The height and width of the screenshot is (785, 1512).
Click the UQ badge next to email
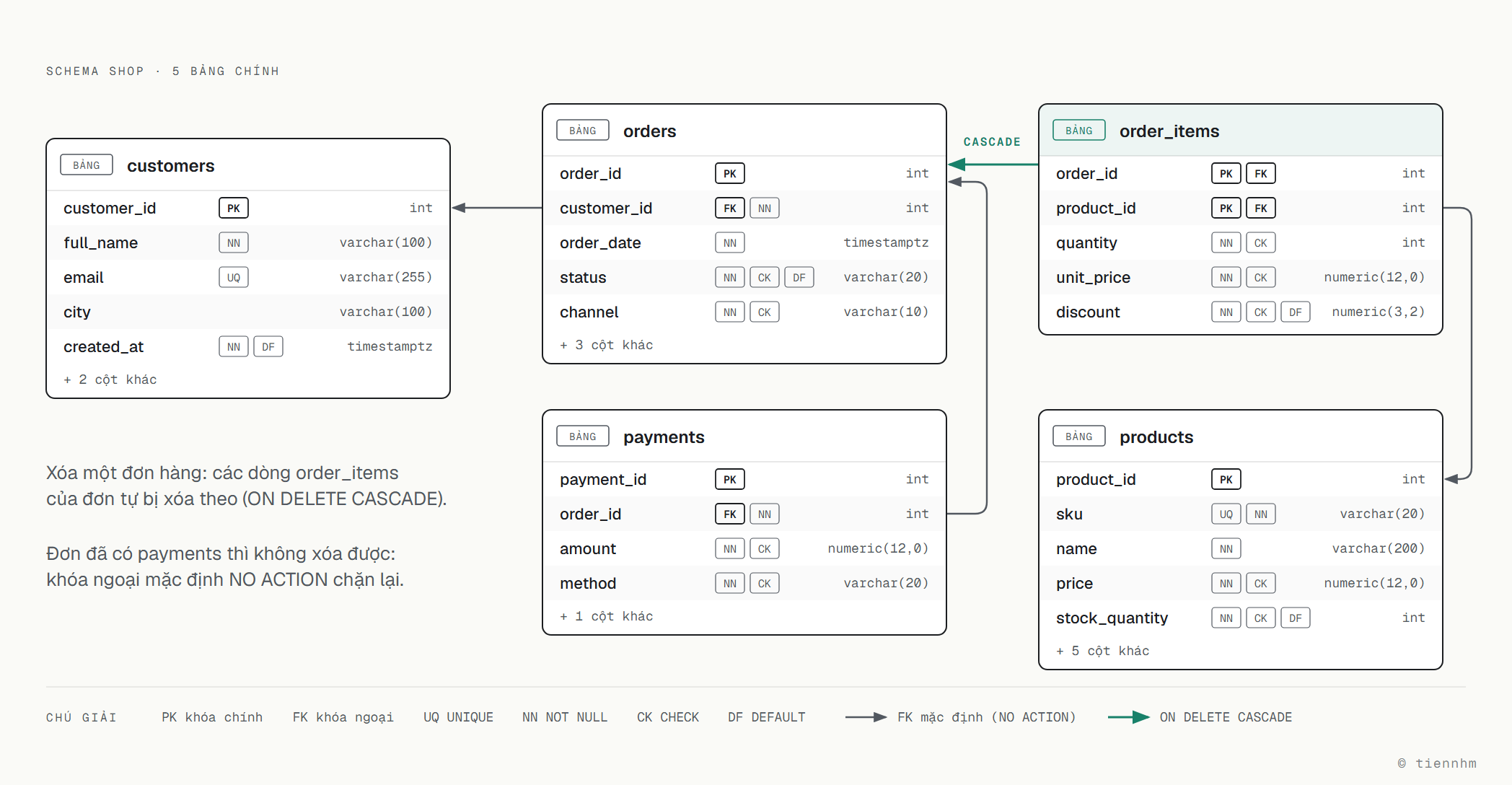(234, 277)
